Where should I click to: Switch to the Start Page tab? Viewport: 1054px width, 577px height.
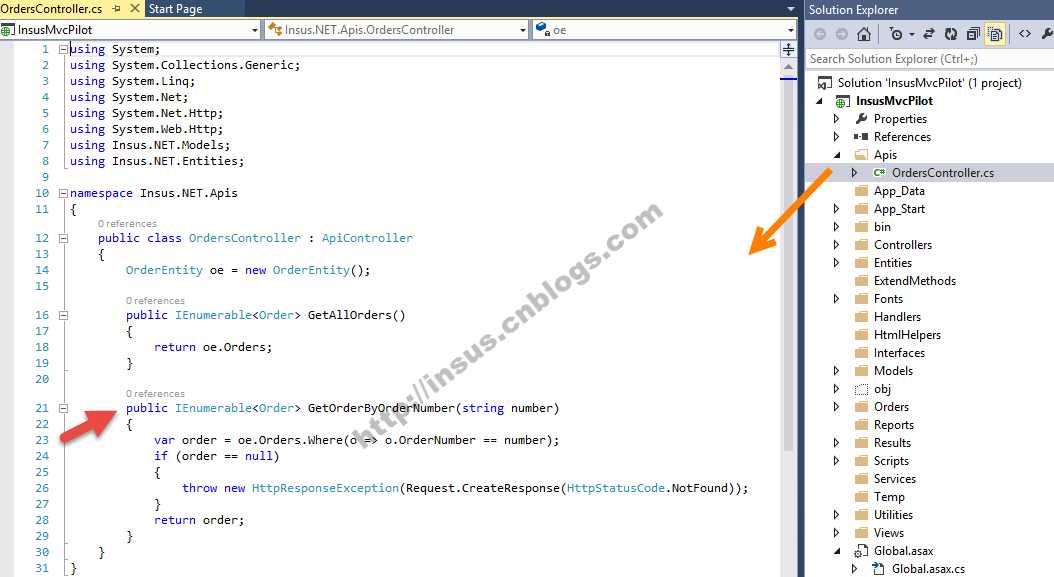point(175,9)
